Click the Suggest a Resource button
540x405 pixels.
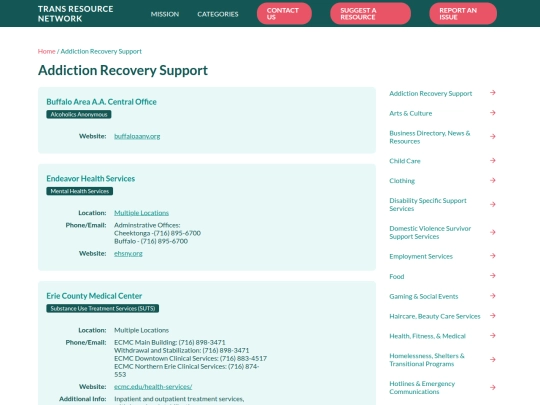pyautogui.click(x=370, y=14)
